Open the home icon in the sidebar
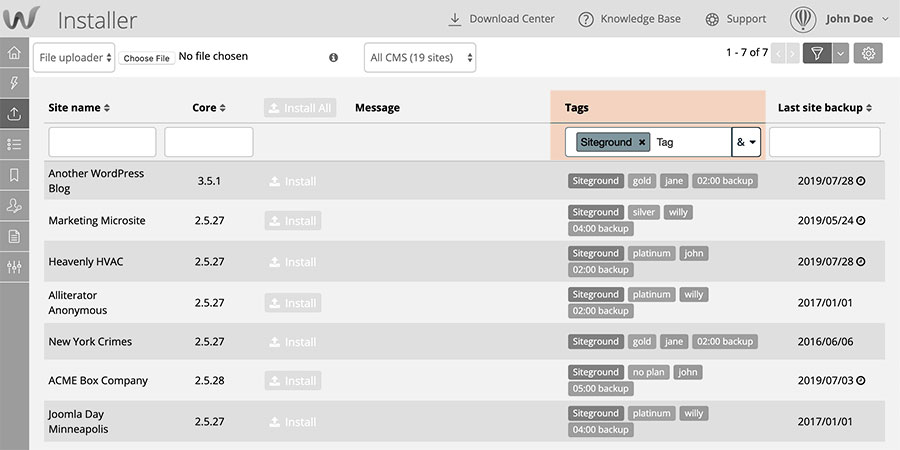The height and width of the screenshot is (450, 900). 14,53
